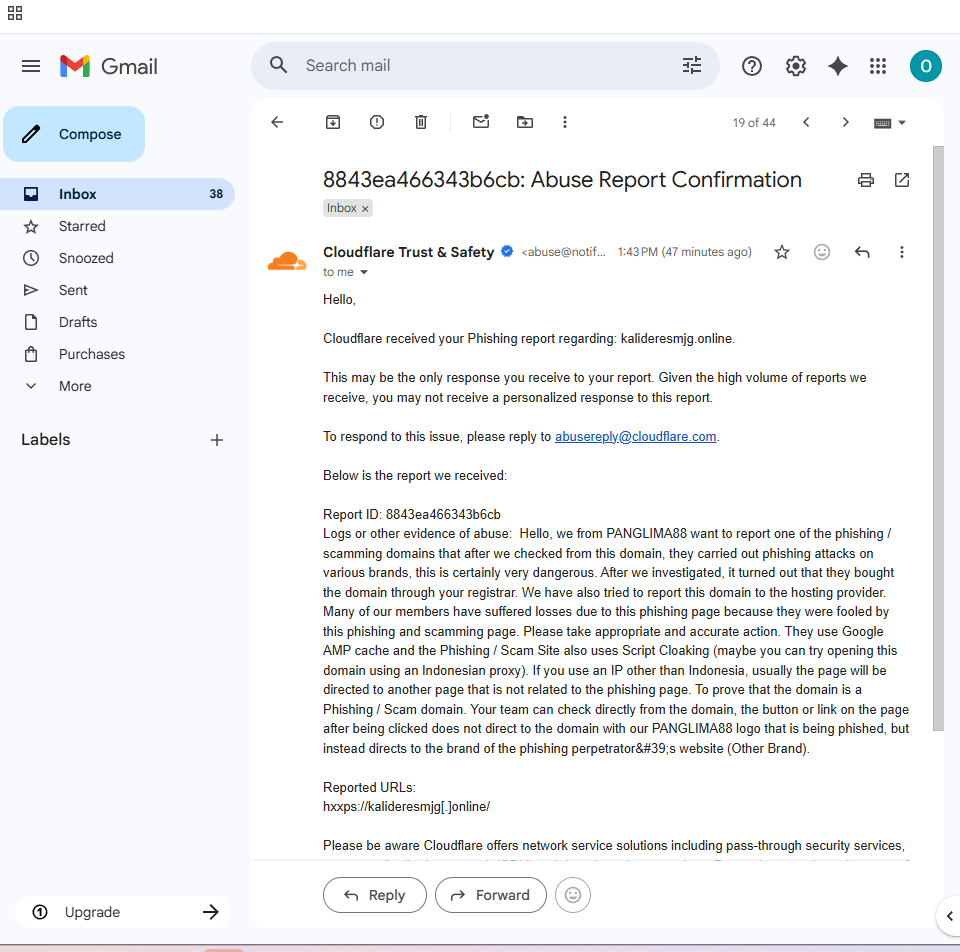960x952 pixels.
Task: Click reported URL hxxps://kalideresmjg[.]online/
Action: point(407,806)
